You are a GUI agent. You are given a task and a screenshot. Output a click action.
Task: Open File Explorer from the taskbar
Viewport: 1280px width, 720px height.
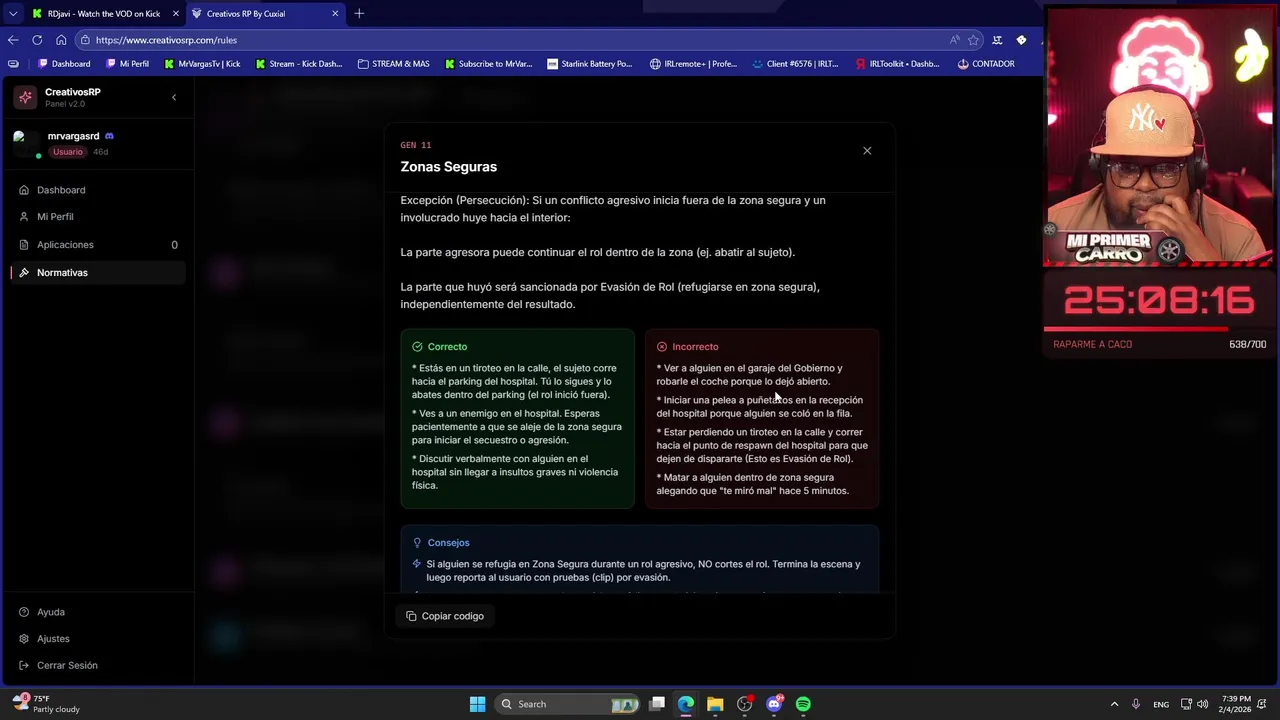coord(715,704)
